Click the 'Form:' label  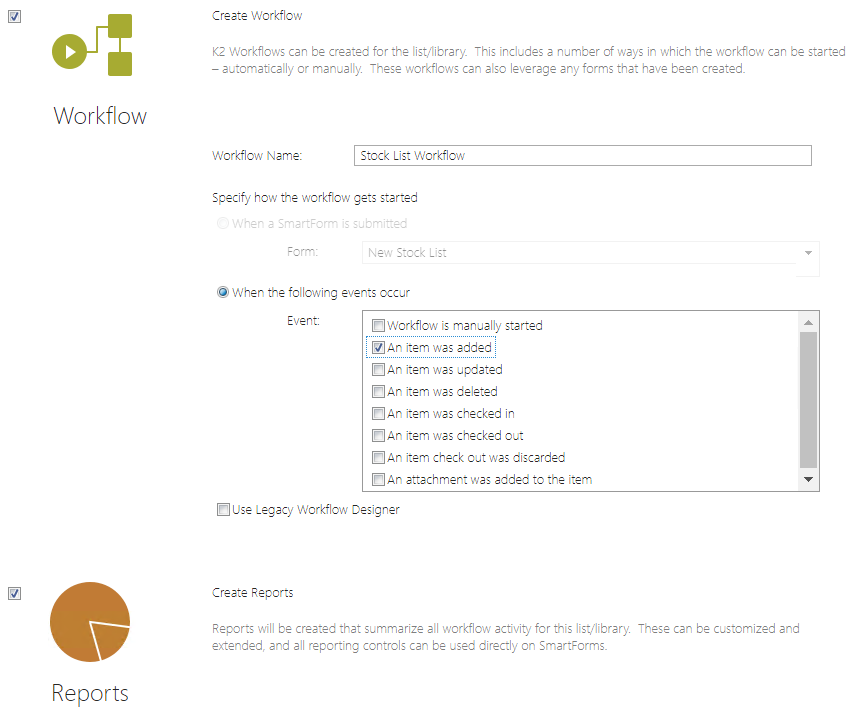302,251
